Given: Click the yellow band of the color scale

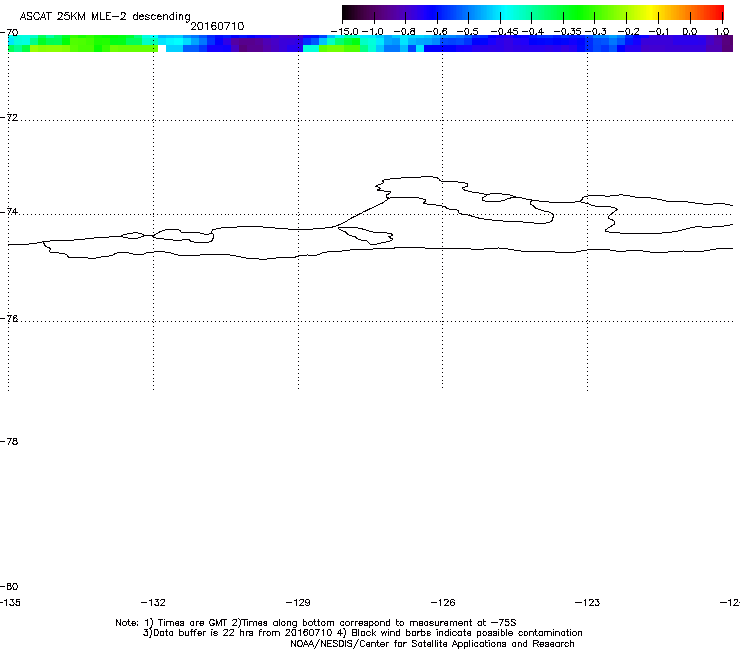Looking at the screenshot, I should 654,13.
